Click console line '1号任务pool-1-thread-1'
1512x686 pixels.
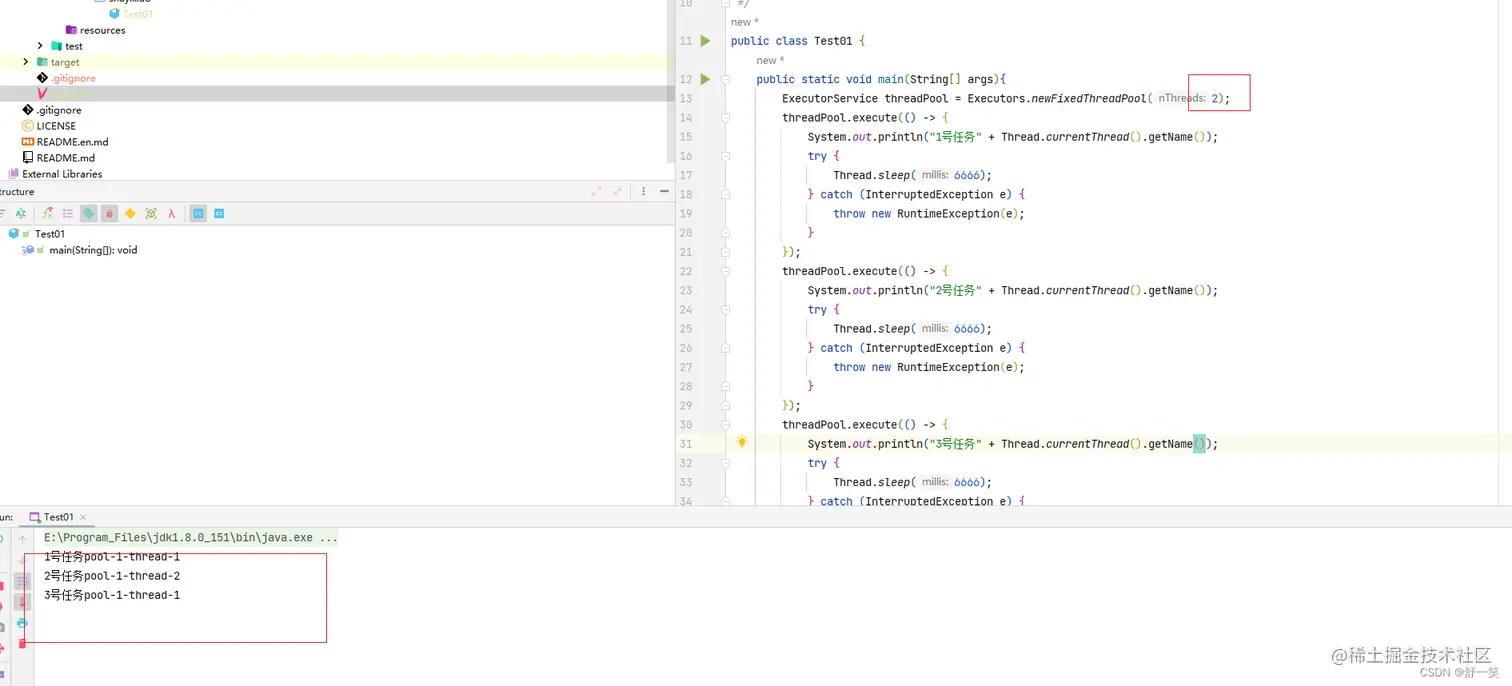point(112,557)
